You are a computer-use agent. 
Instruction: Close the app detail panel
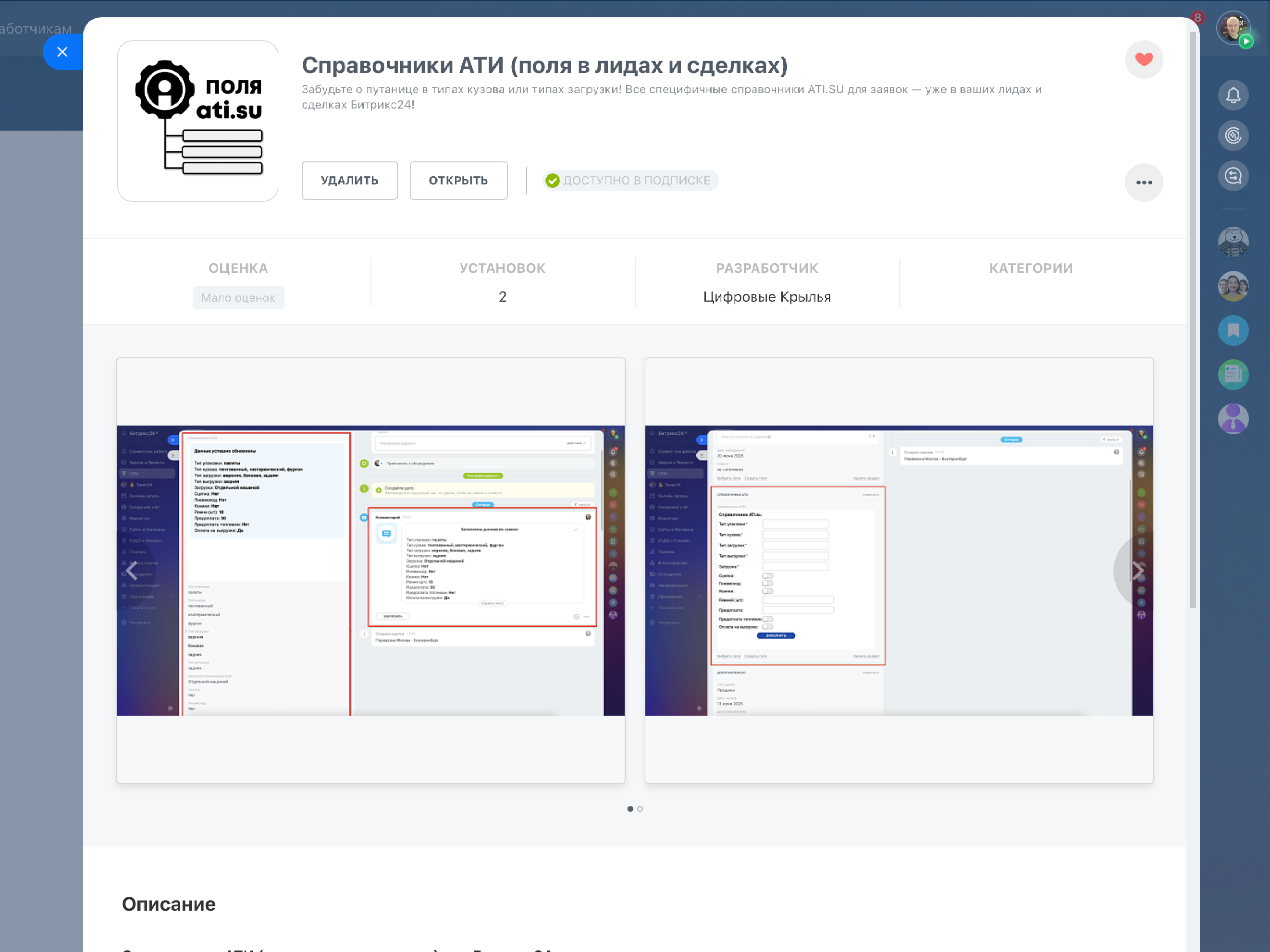pos(62,52)
